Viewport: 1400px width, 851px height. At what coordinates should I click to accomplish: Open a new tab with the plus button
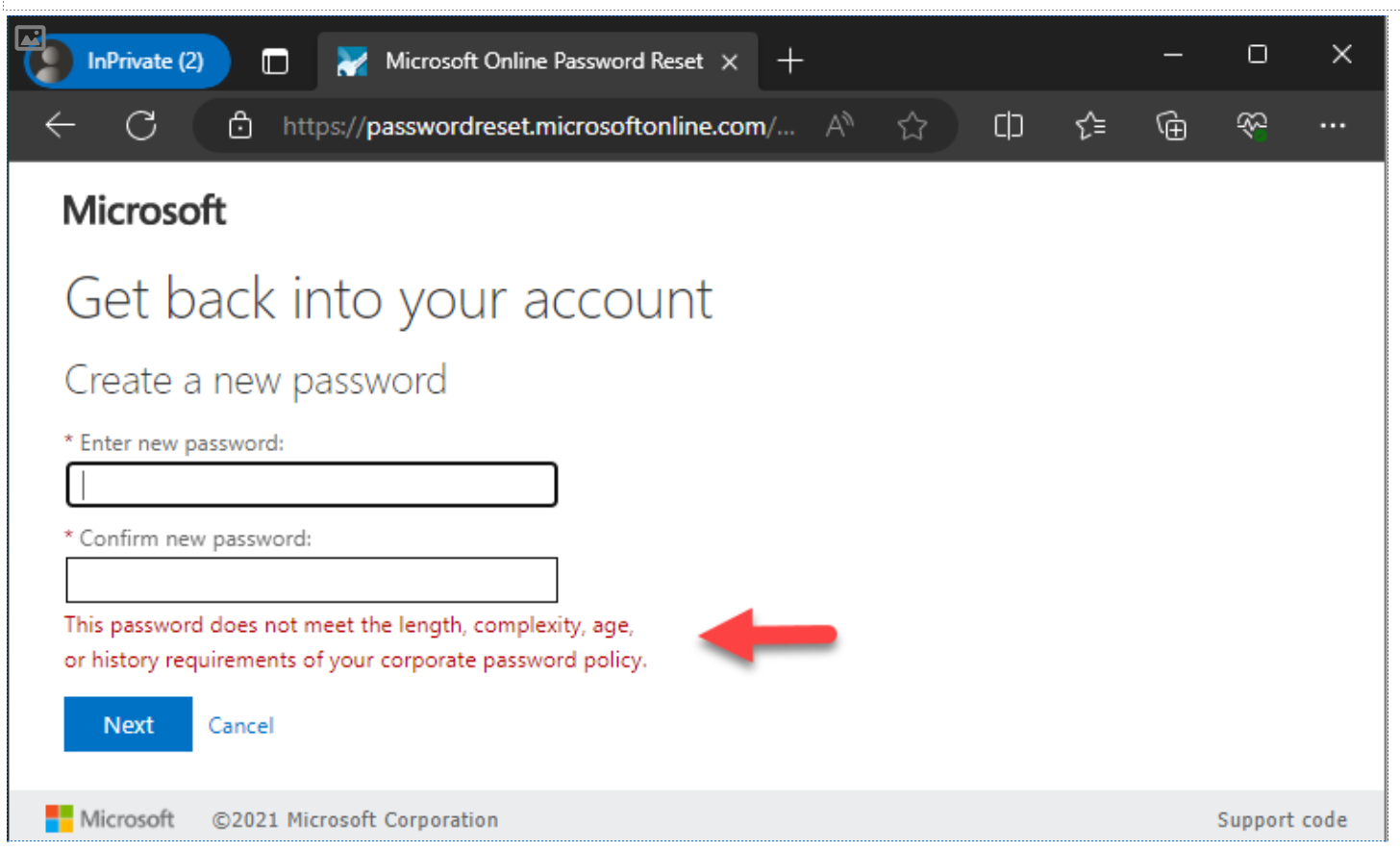pyautogui.click(x=790, y=62)
